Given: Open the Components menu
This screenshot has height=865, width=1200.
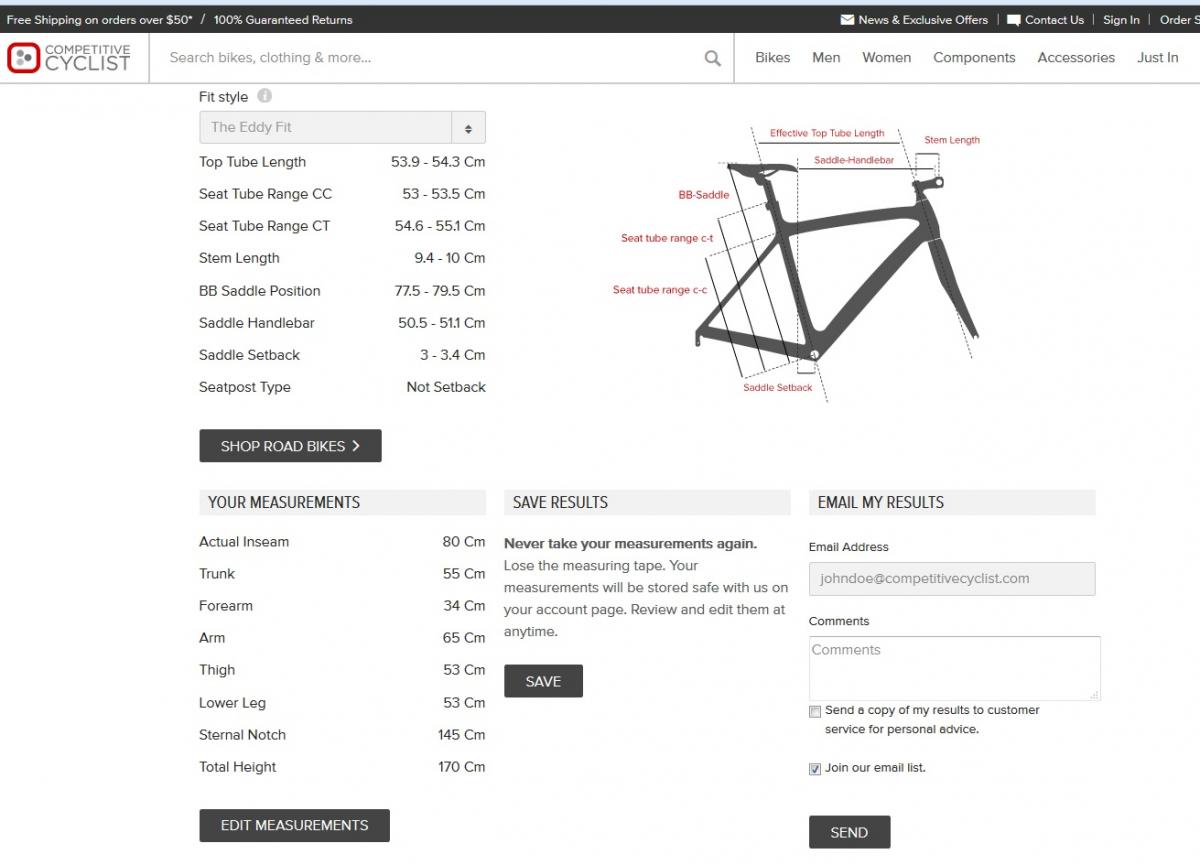Looking at the screenshot, I should pyautogui.click(x=974, y=58).
